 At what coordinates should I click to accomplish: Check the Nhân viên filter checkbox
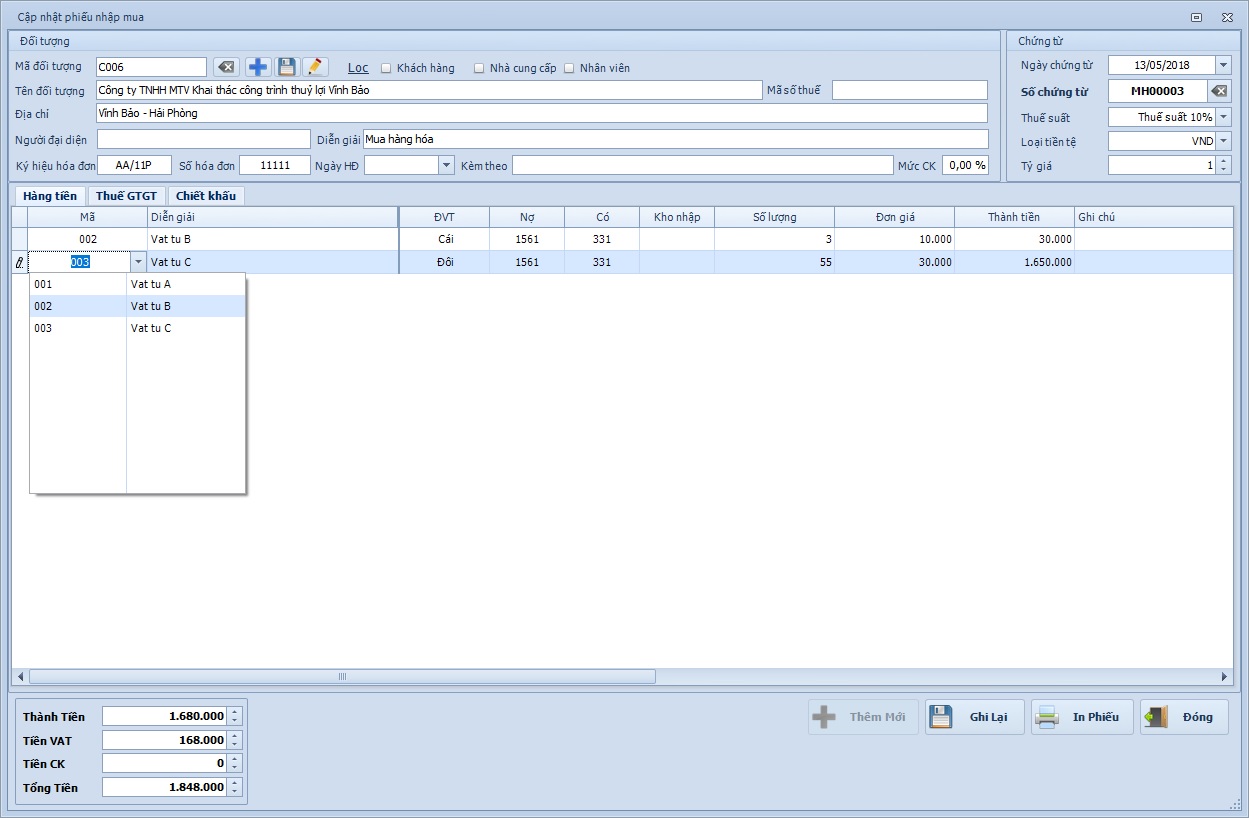point(569,68)
